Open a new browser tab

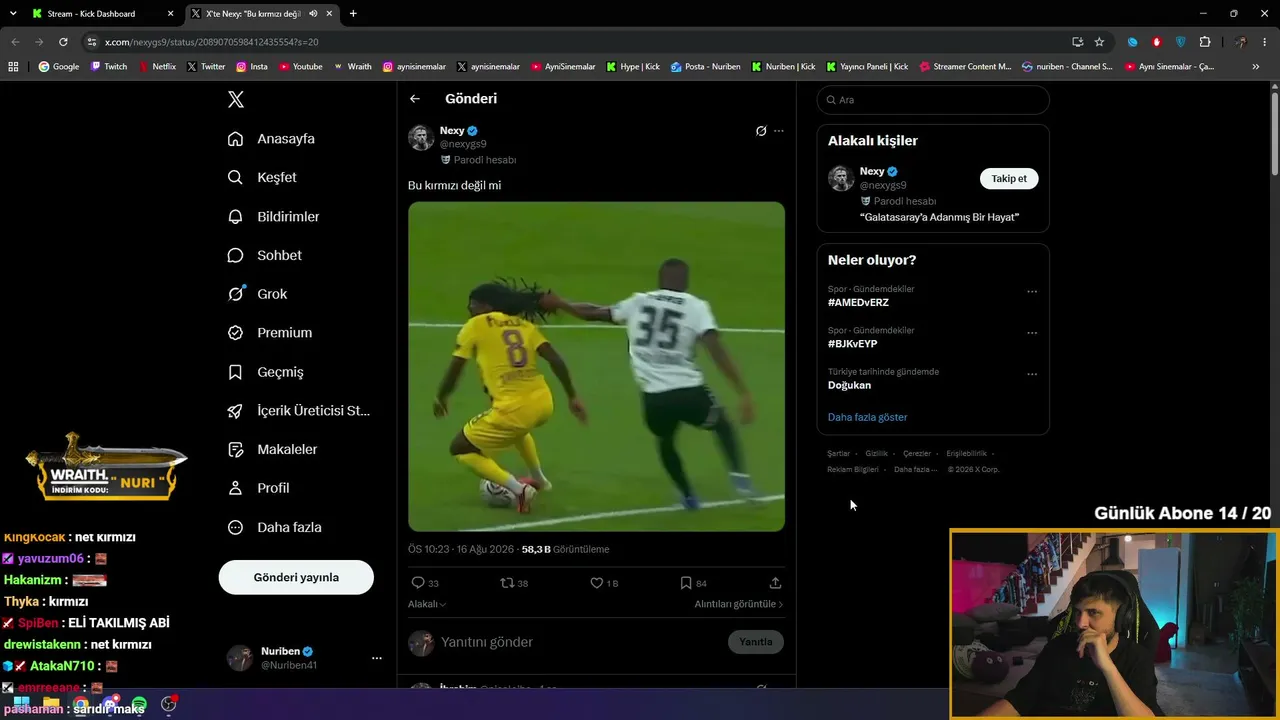353,14
